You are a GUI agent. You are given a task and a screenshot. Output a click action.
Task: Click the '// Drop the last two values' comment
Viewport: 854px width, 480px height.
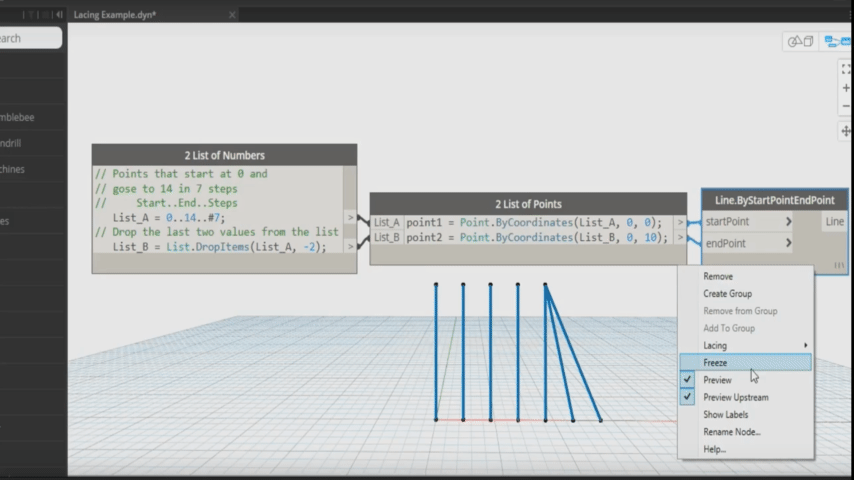[217, 232]
